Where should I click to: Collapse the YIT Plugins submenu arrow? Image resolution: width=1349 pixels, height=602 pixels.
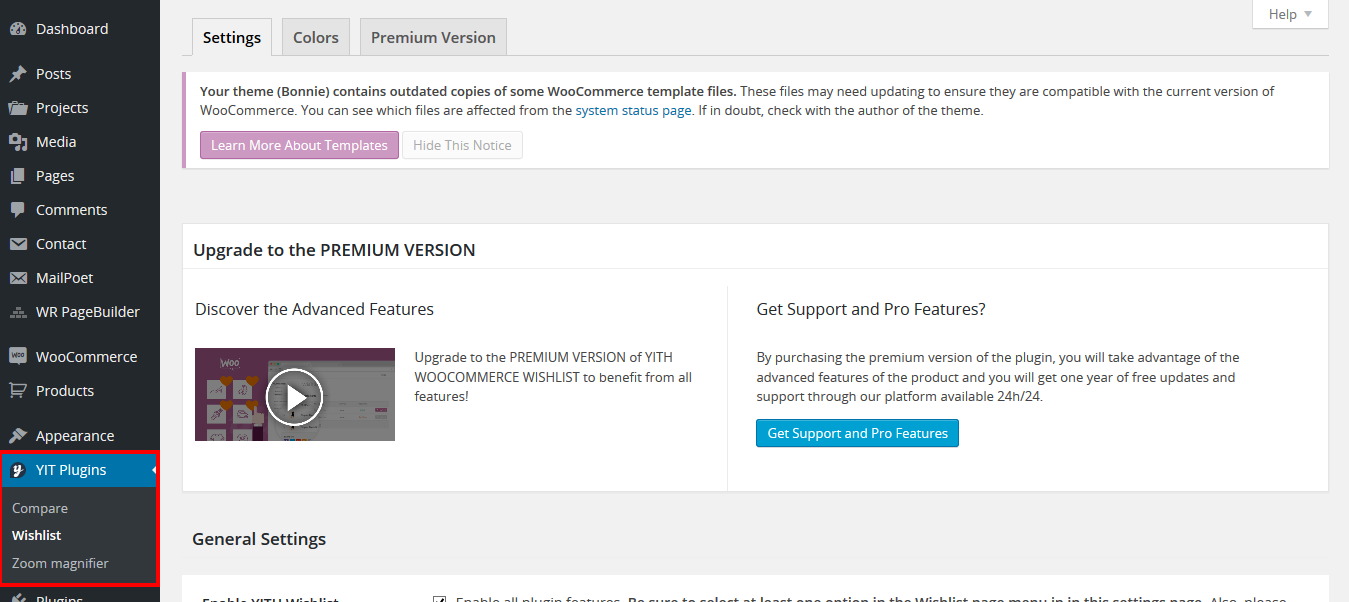coord(153,470)
